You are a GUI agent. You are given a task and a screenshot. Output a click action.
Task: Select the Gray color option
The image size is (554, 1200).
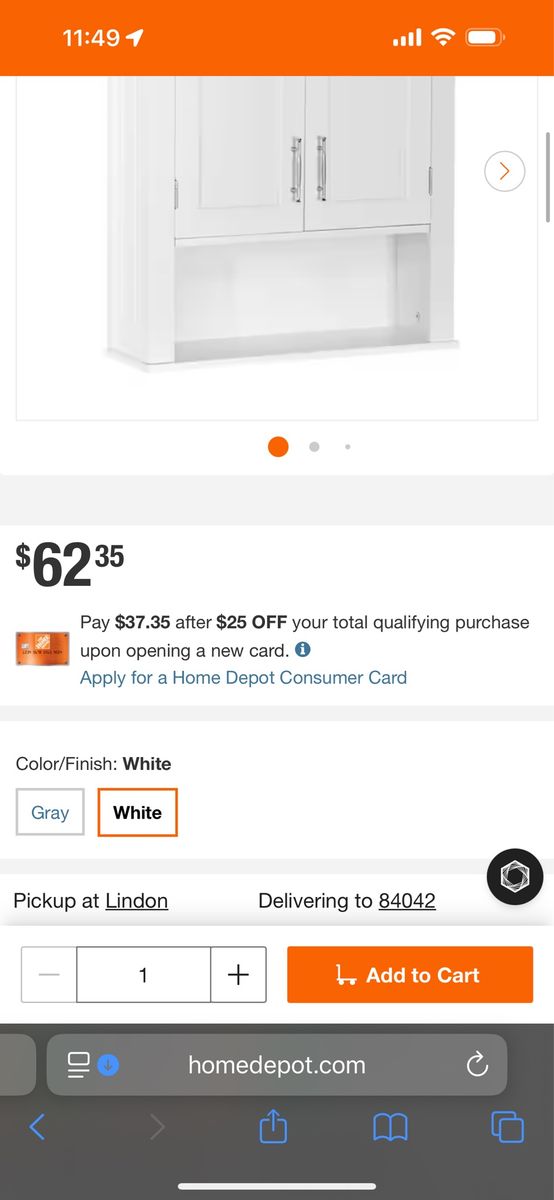click(50, 812)
